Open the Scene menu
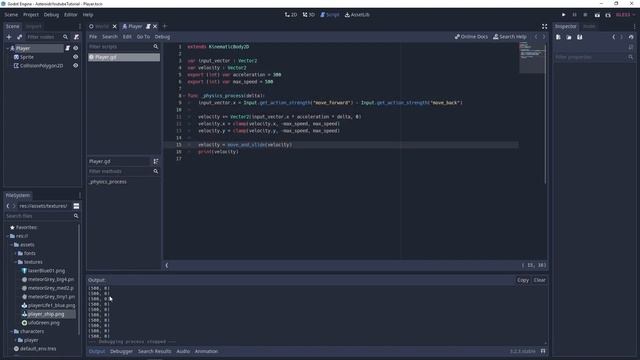 tap(11, 15)
